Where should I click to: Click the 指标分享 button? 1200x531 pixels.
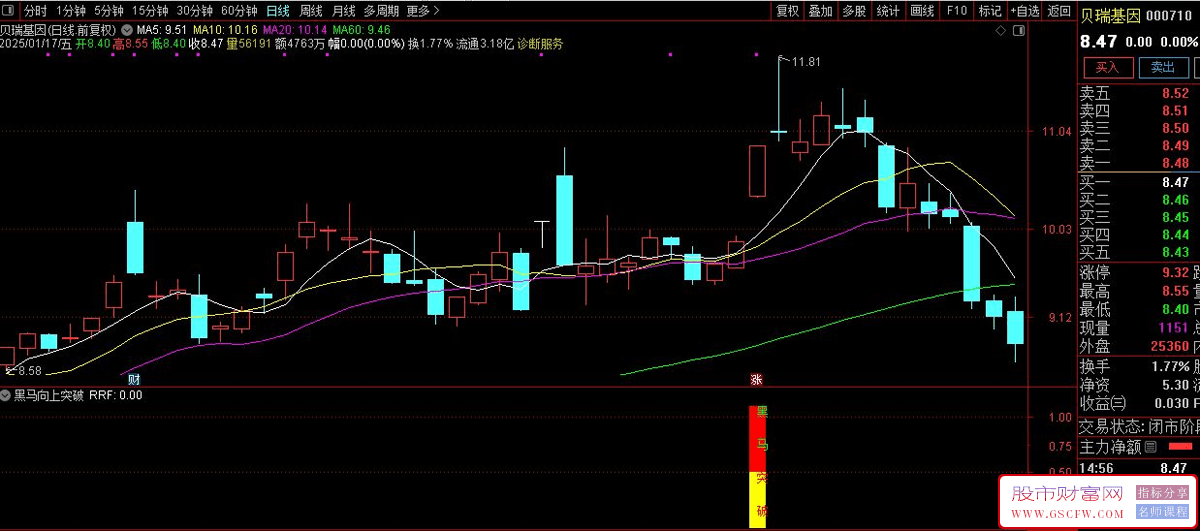tap(1162, 493)
